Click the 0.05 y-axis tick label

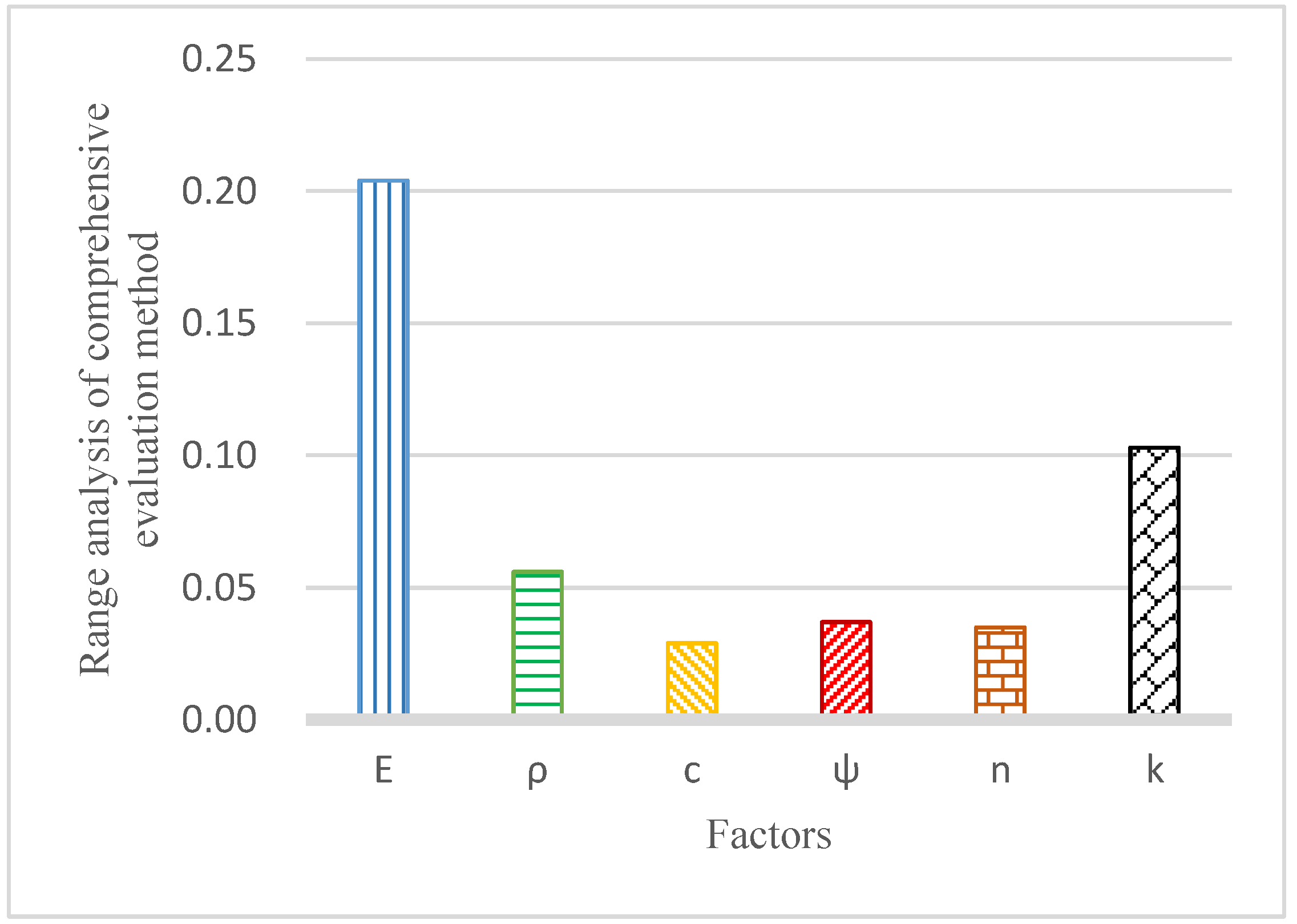point(219,588)
